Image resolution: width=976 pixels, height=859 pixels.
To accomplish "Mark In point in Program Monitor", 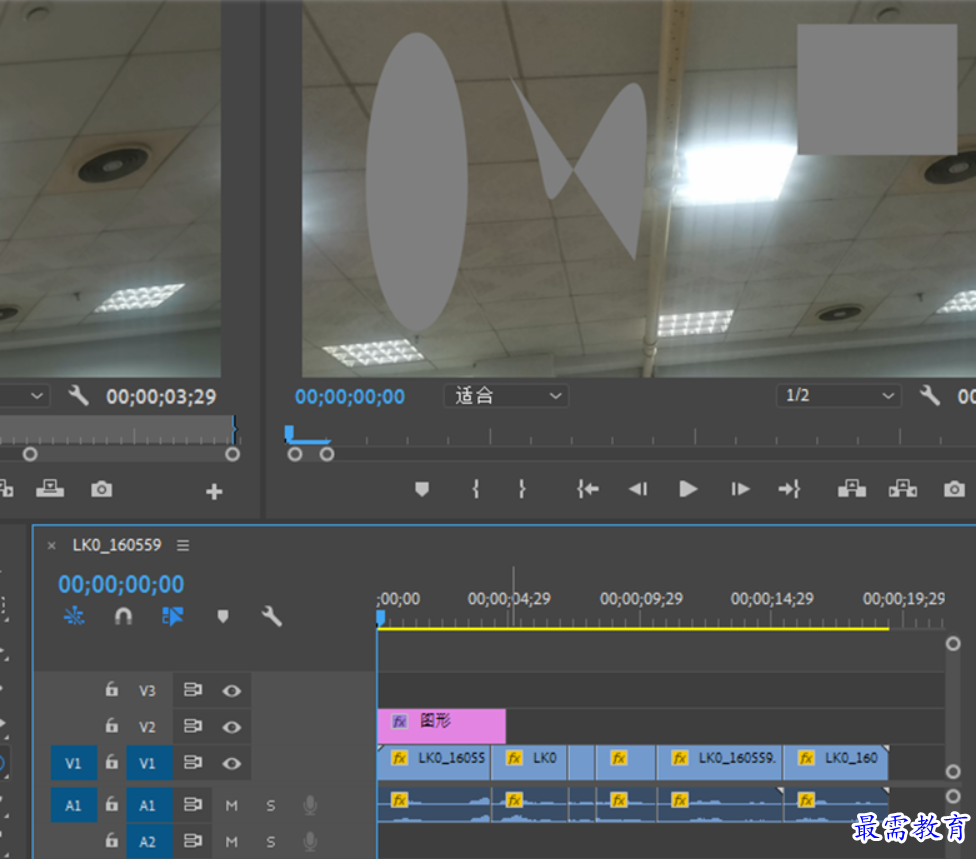I will [x=476, y=489].
